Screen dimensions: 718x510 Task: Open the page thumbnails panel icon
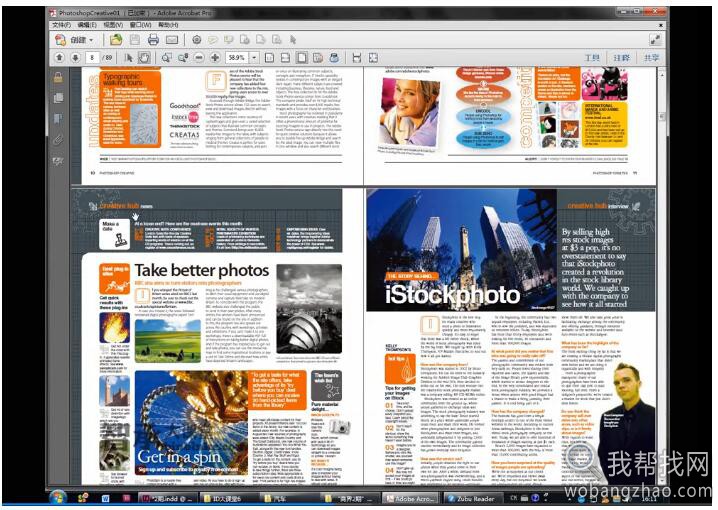58,98
